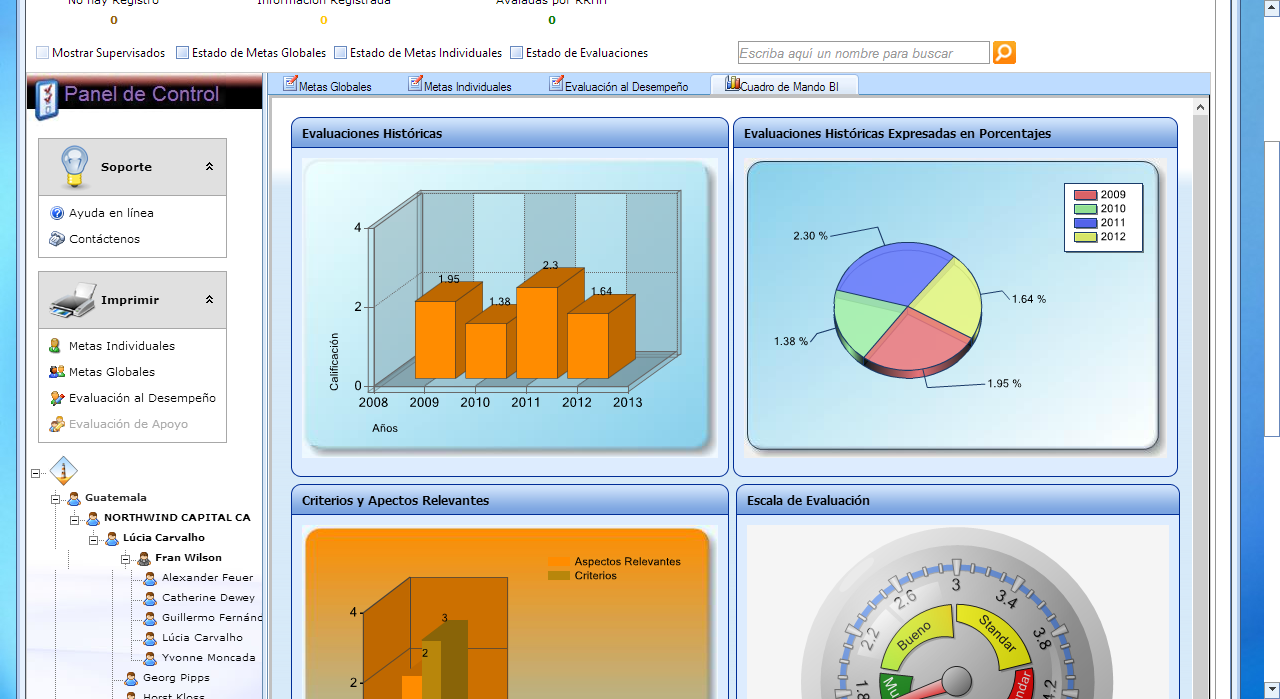This screenshot has height=699, width=1280.
Task: Open Ayuda en línea help icon
Action: [x=57, y=213]
